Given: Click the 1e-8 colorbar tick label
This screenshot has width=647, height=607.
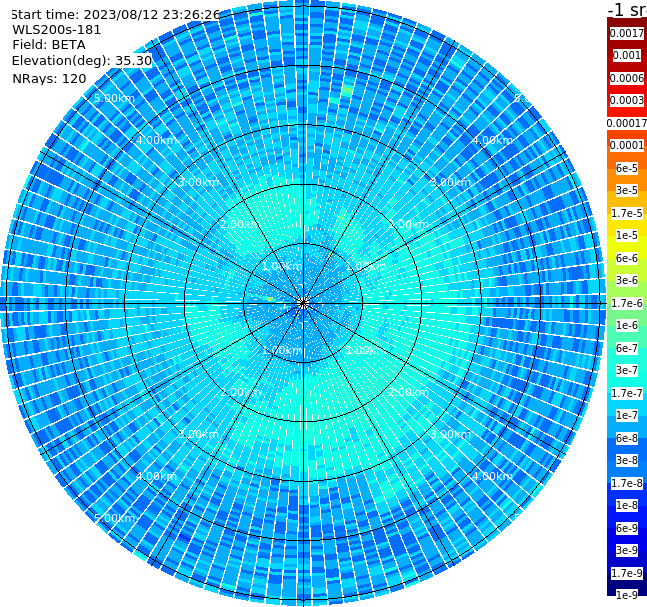Looking at the screenshot, I should (x=627, y=505).
